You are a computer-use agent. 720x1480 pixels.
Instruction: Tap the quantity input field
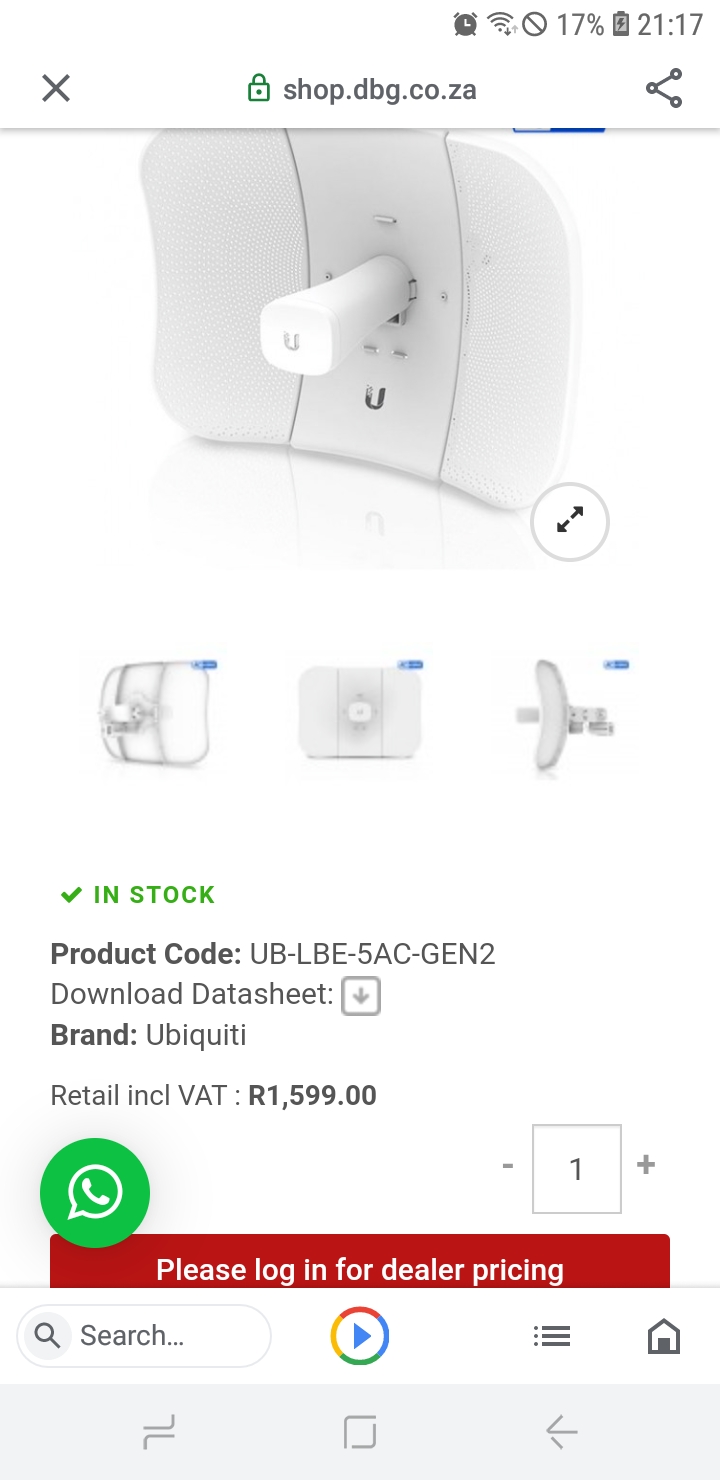[x=576, y=1168]
